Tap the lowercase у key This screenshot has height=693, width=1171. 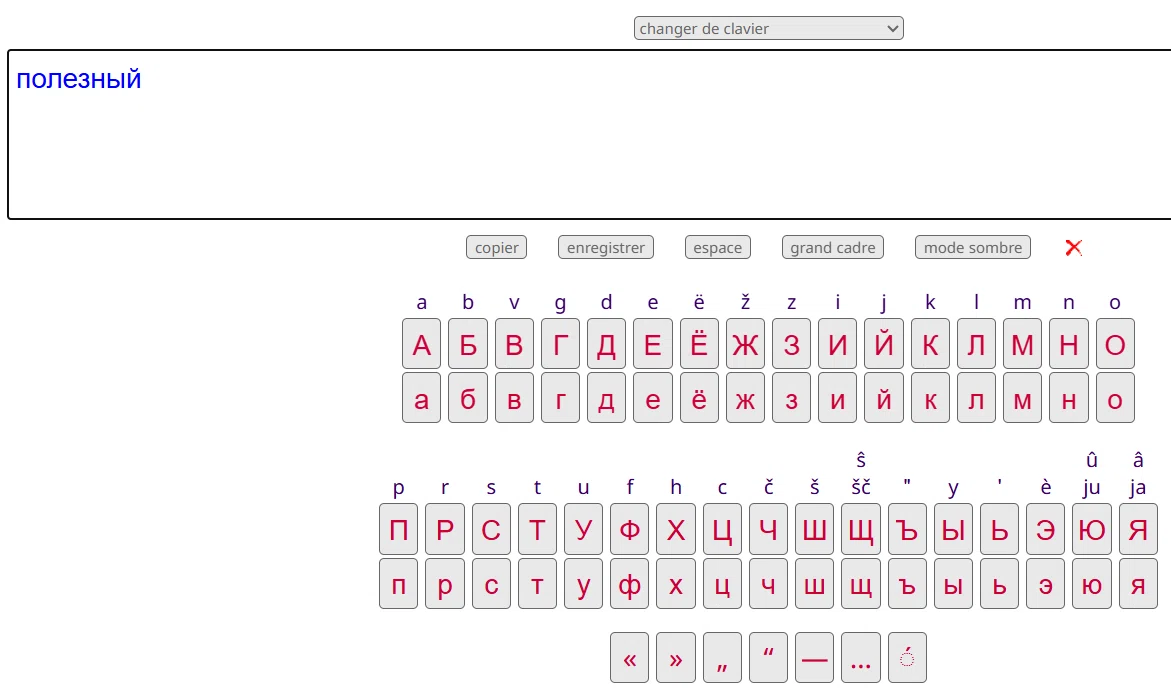click(583, 583)
